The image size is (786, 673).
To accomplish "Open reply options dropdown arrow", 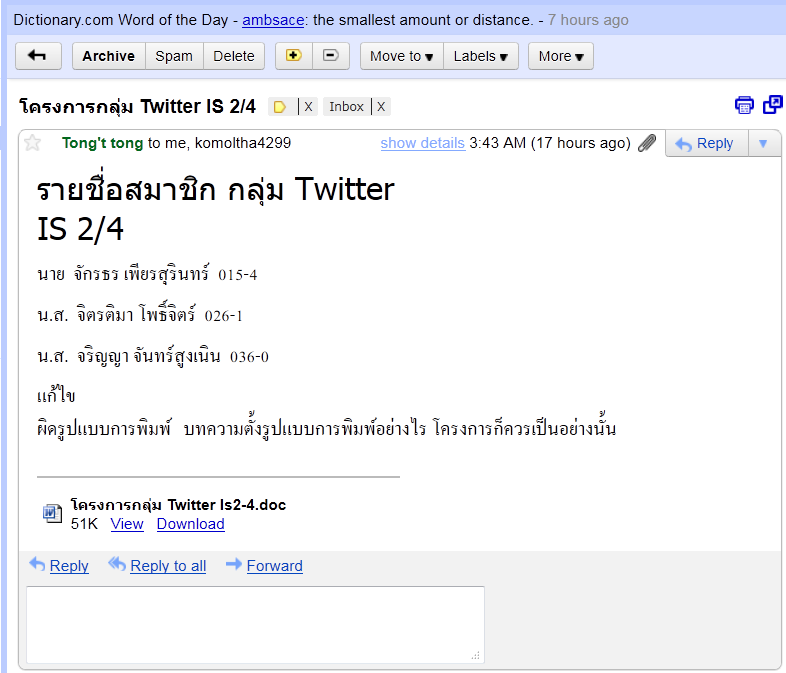I will (763, 143).
